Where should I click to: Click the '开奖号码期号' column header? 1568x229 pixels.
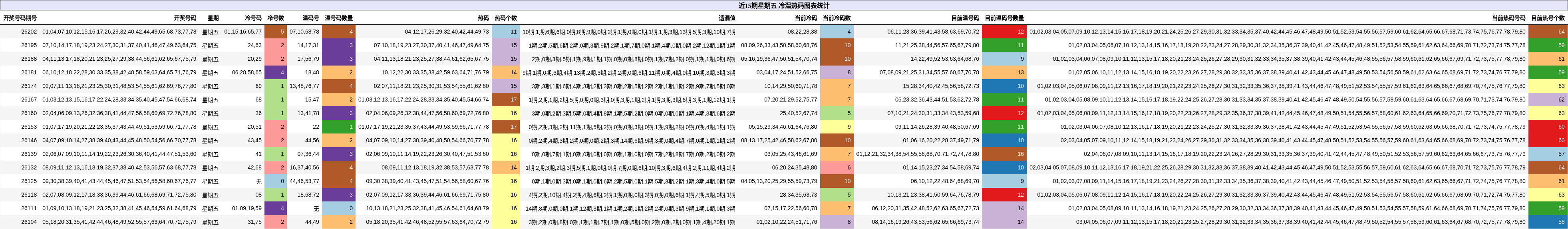[x=20, y=18]
